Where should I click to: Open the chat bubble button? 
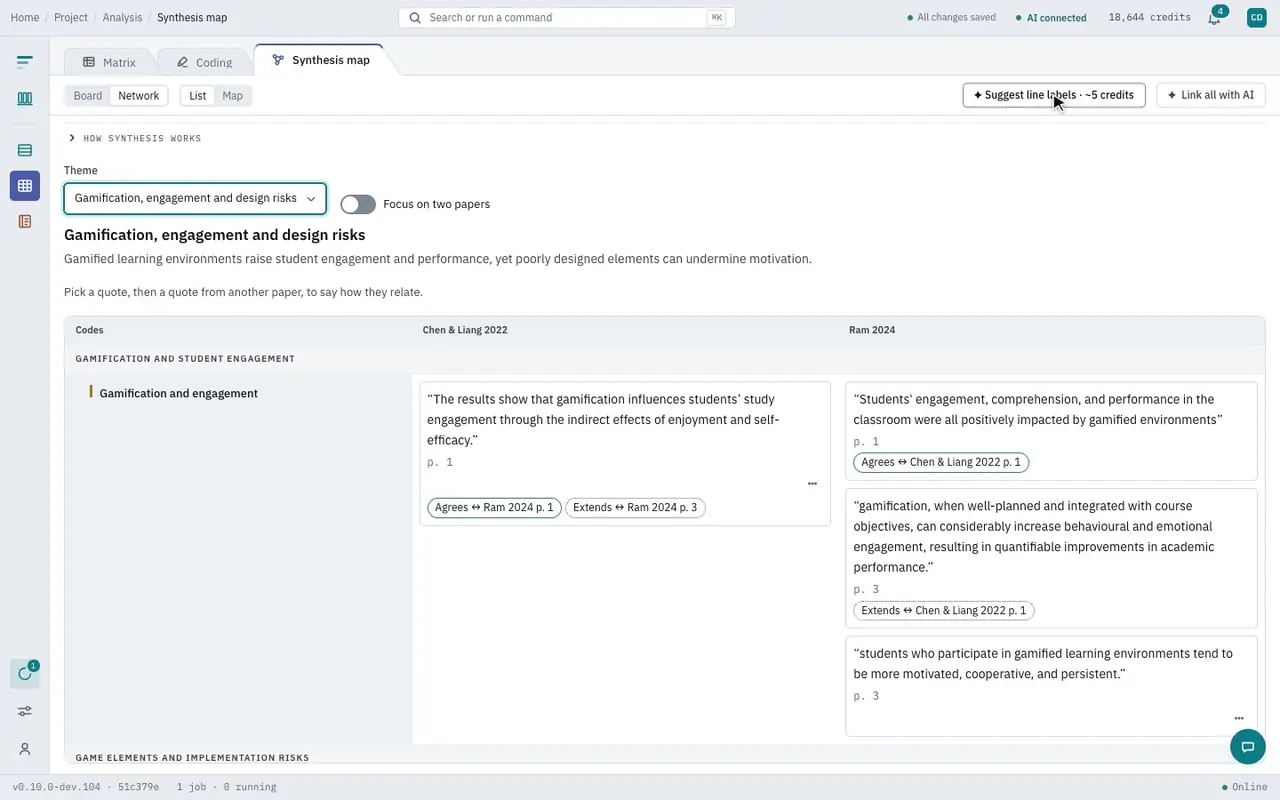pos(1248,746)
